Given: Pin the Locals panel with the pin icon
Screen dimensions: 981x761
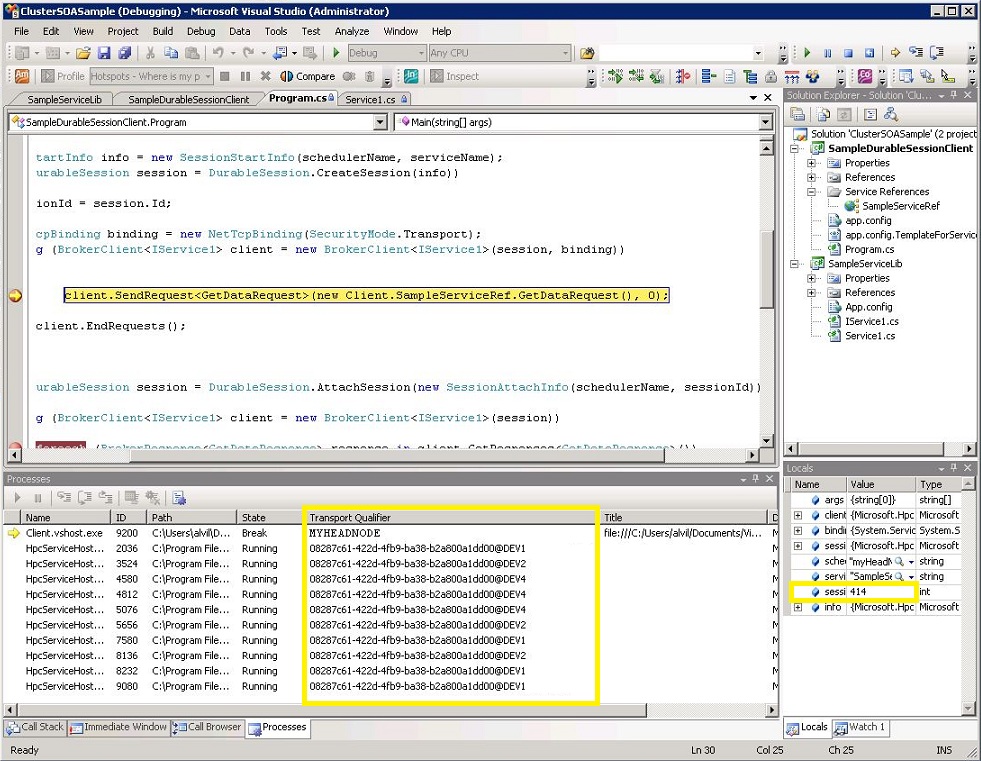Looking at the screenshot, I should 953,467.
